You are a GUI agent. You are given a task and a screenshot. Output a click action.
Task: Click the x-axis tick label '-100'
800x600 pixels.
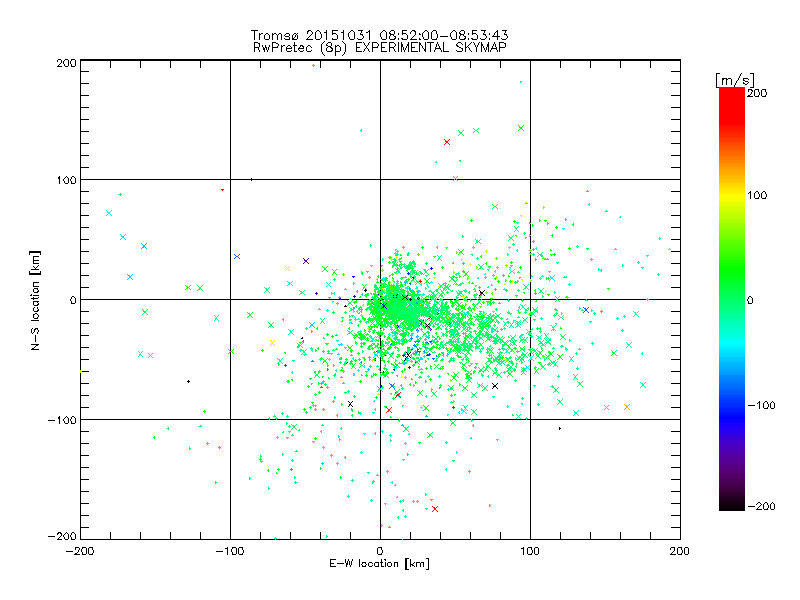230,551
